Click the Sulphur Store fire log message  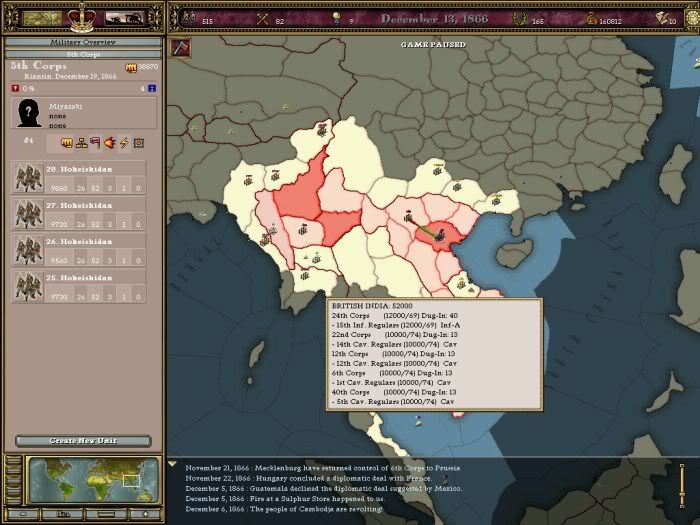[285, 499]
